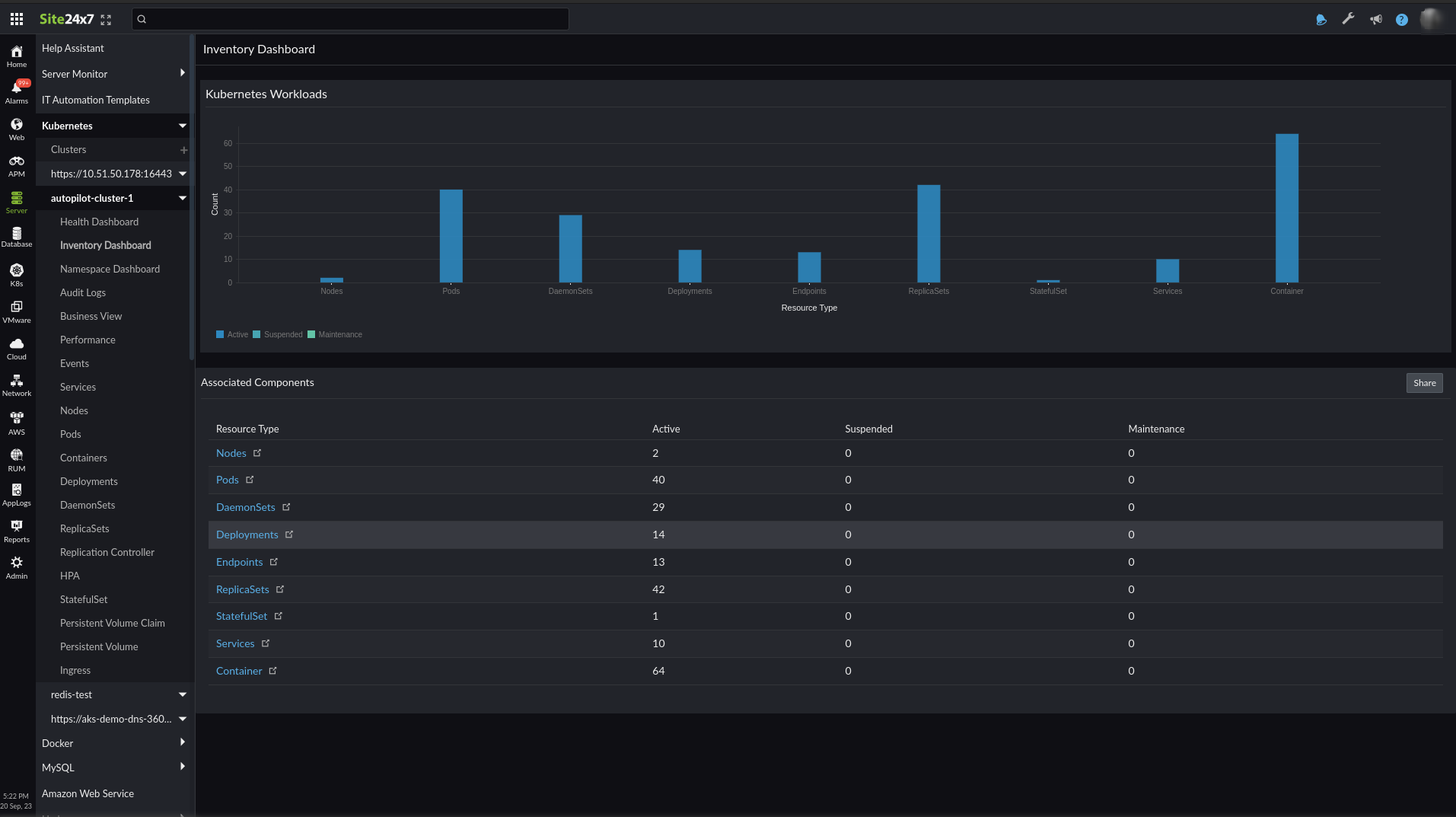Collapse the autopilot-cluster-1 tree node
This screenshot has height=817, width=1456.
(182, 198)
